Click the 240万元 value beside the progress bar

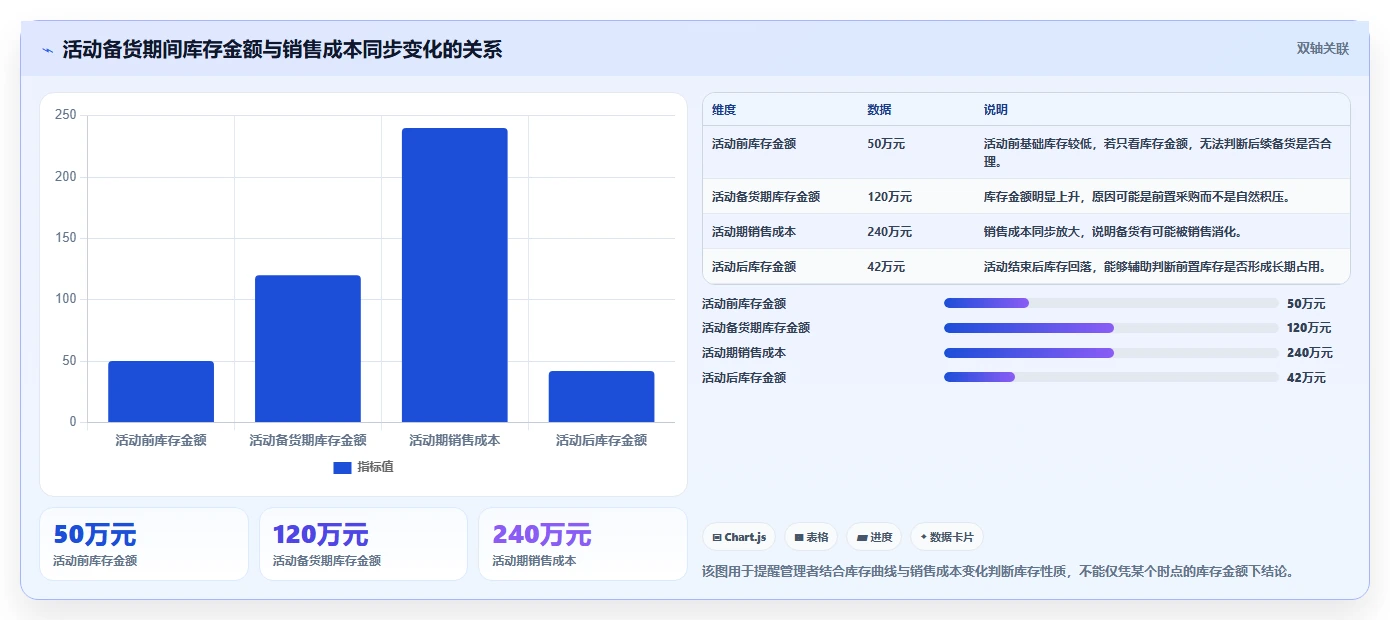(x=1310, y=353)
